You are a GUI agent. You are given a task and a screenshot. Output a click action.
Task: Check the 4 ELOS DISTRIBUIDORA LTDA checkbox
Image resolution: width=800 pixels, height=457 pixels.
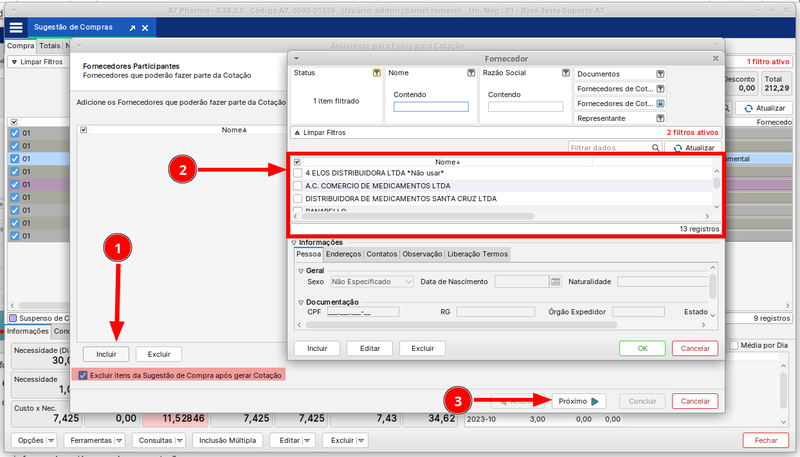point(297,173)
